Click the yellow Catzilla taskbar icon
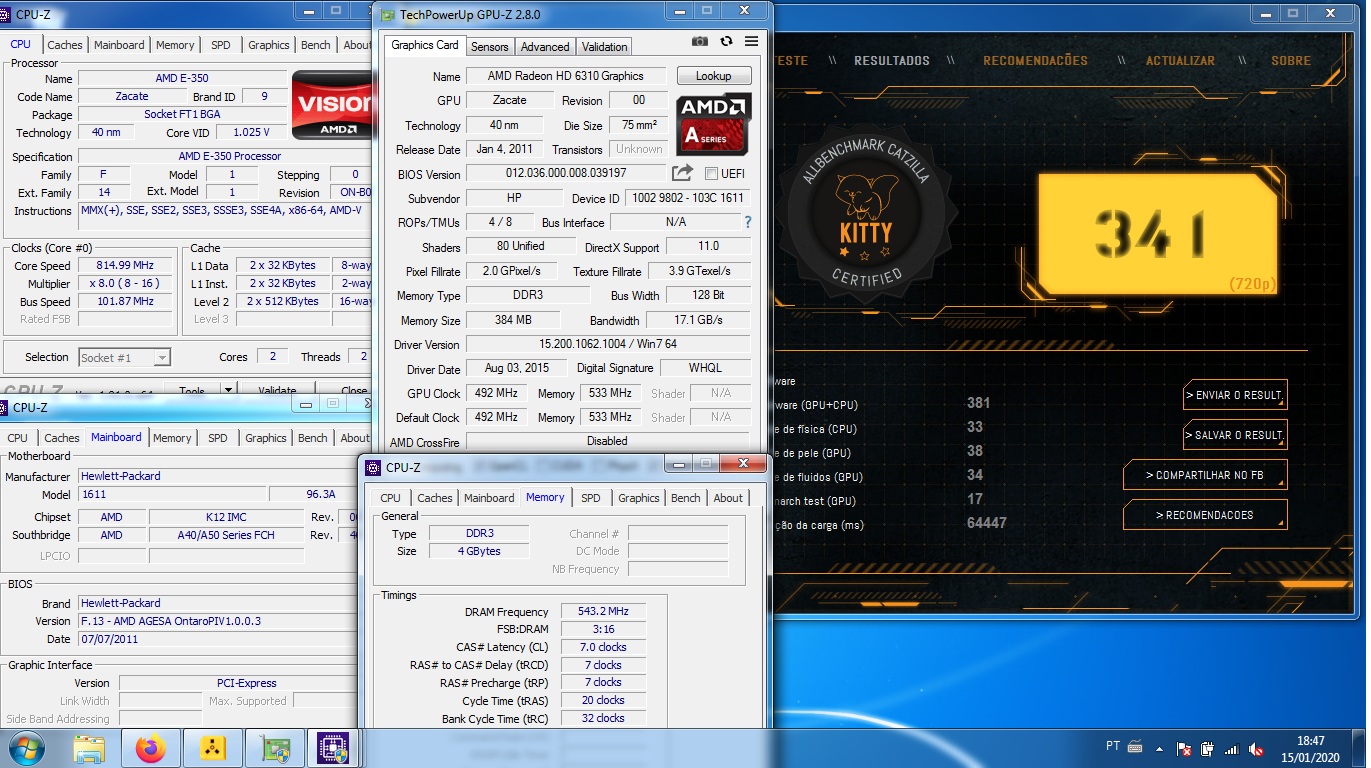This screenshot has width=1371, height=768. pyautogui.click(x=212, y=748)
